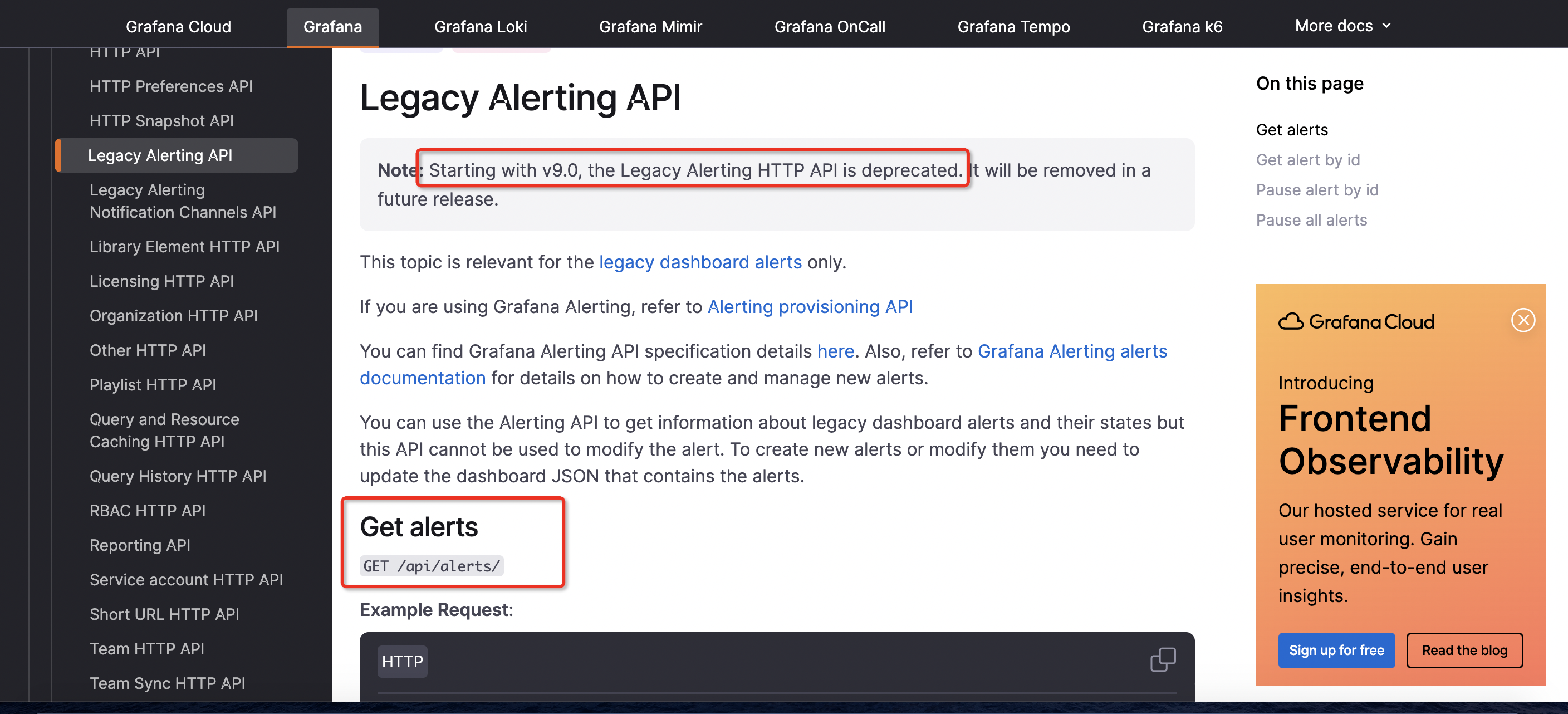Select the Grafana OnCall tab

click(829, 26)
